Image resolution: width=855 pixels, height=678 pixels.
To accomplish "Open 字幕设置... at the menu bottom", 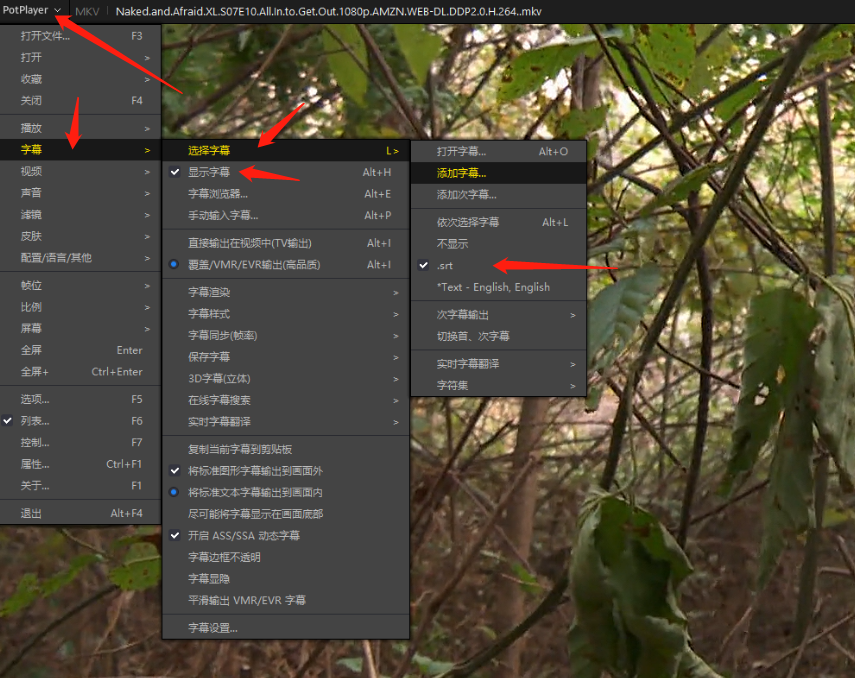I will (214, 628).
